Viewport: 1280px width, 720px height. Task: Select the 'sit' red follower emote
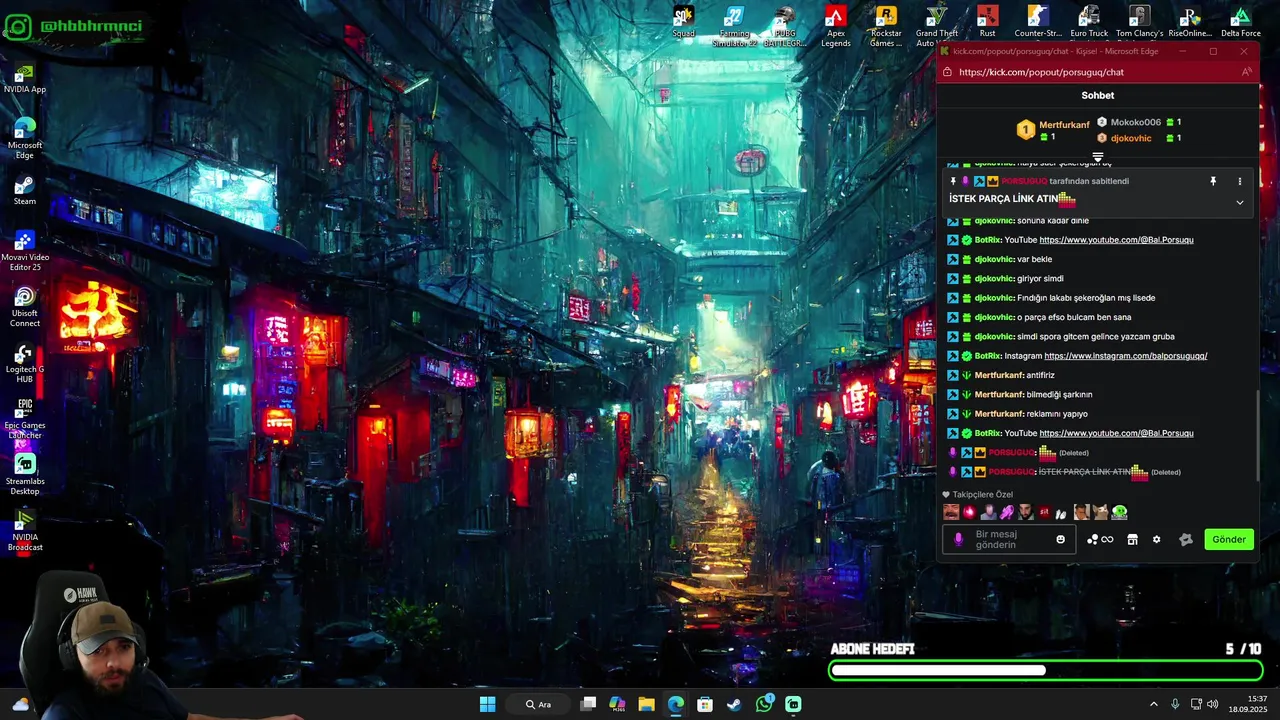coord(1044,512)
